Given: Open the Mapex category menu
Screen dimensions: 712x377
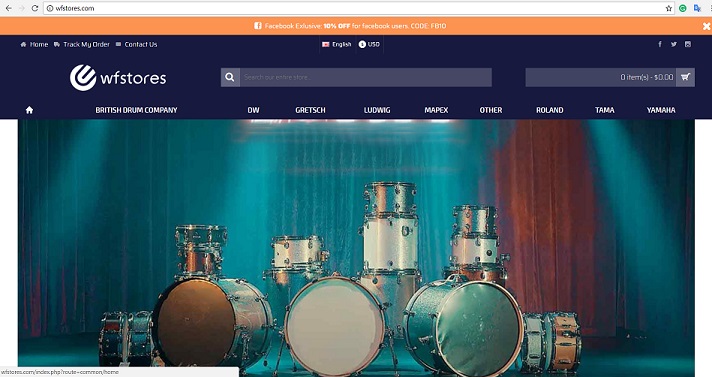Looking at the screenshot, I should pyautogui.click(x=436, y=110).
